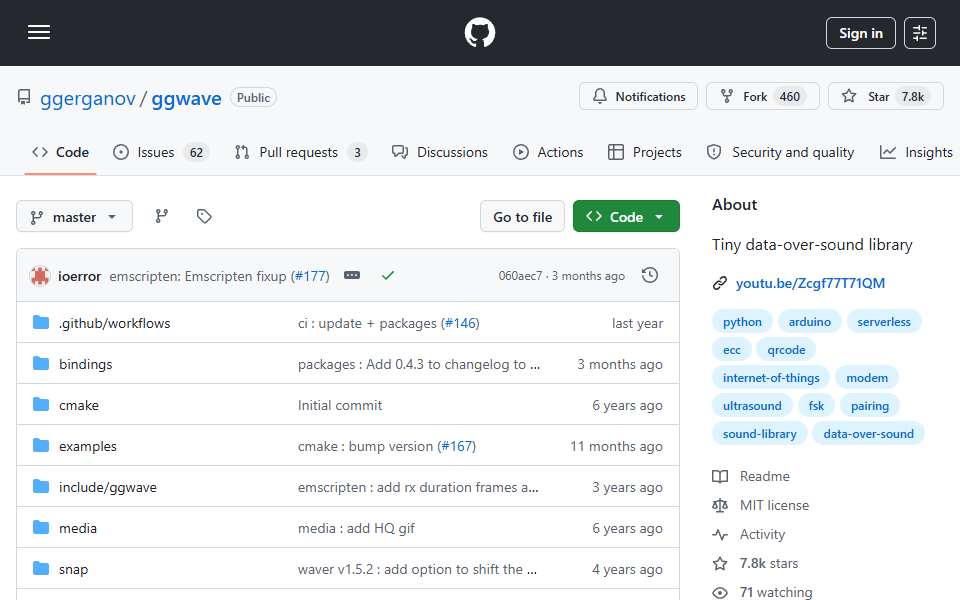960x600 pixels.
Task: Select the pairing topic tag
Action: coord(869,407)
